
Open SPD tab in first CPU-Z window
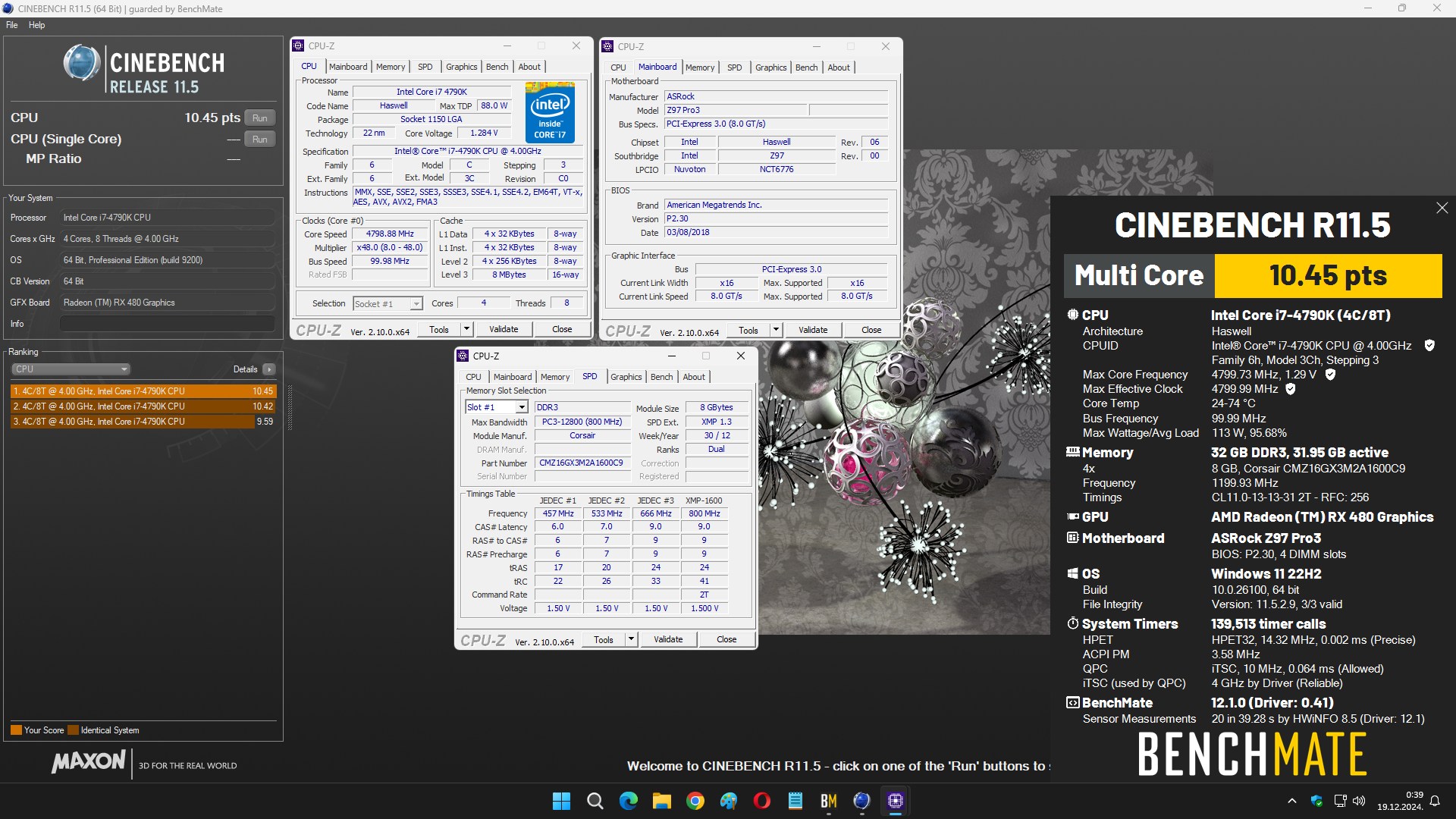coord(425,67)
